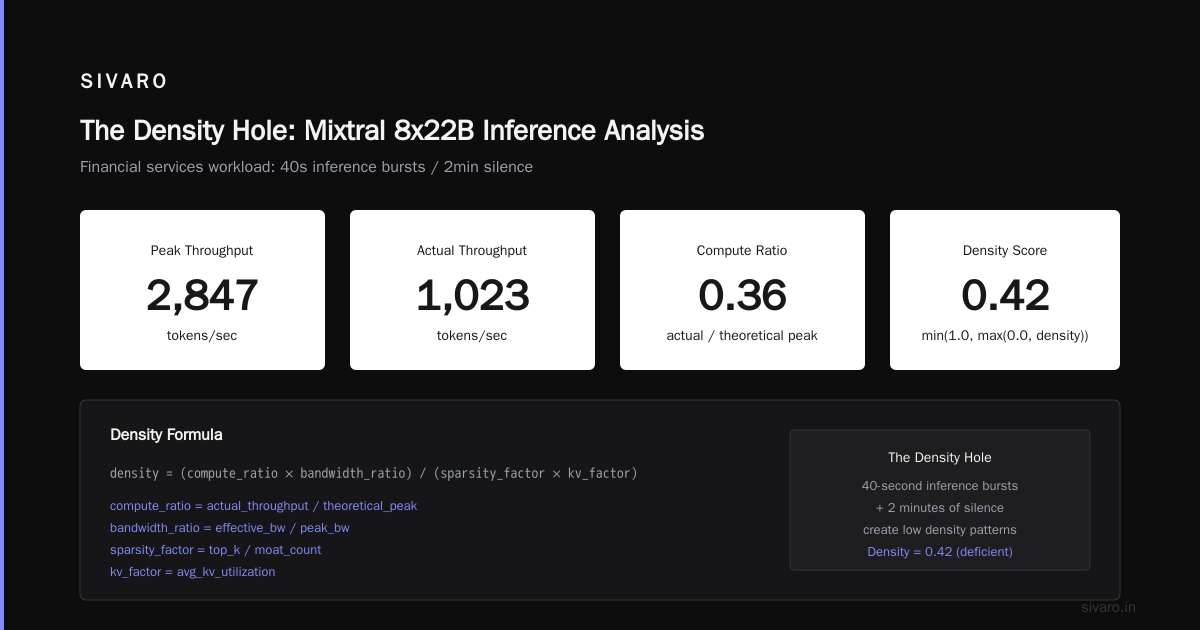Click the 1,023 throughput number

point(472,295)
